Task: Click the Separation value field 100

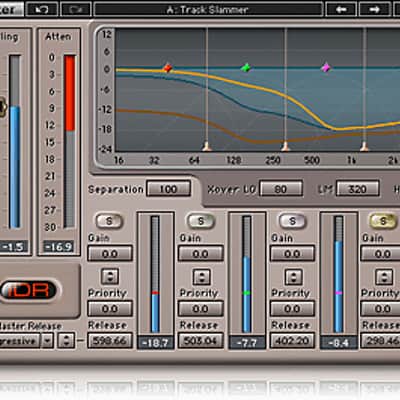Action: click(169, 189)
